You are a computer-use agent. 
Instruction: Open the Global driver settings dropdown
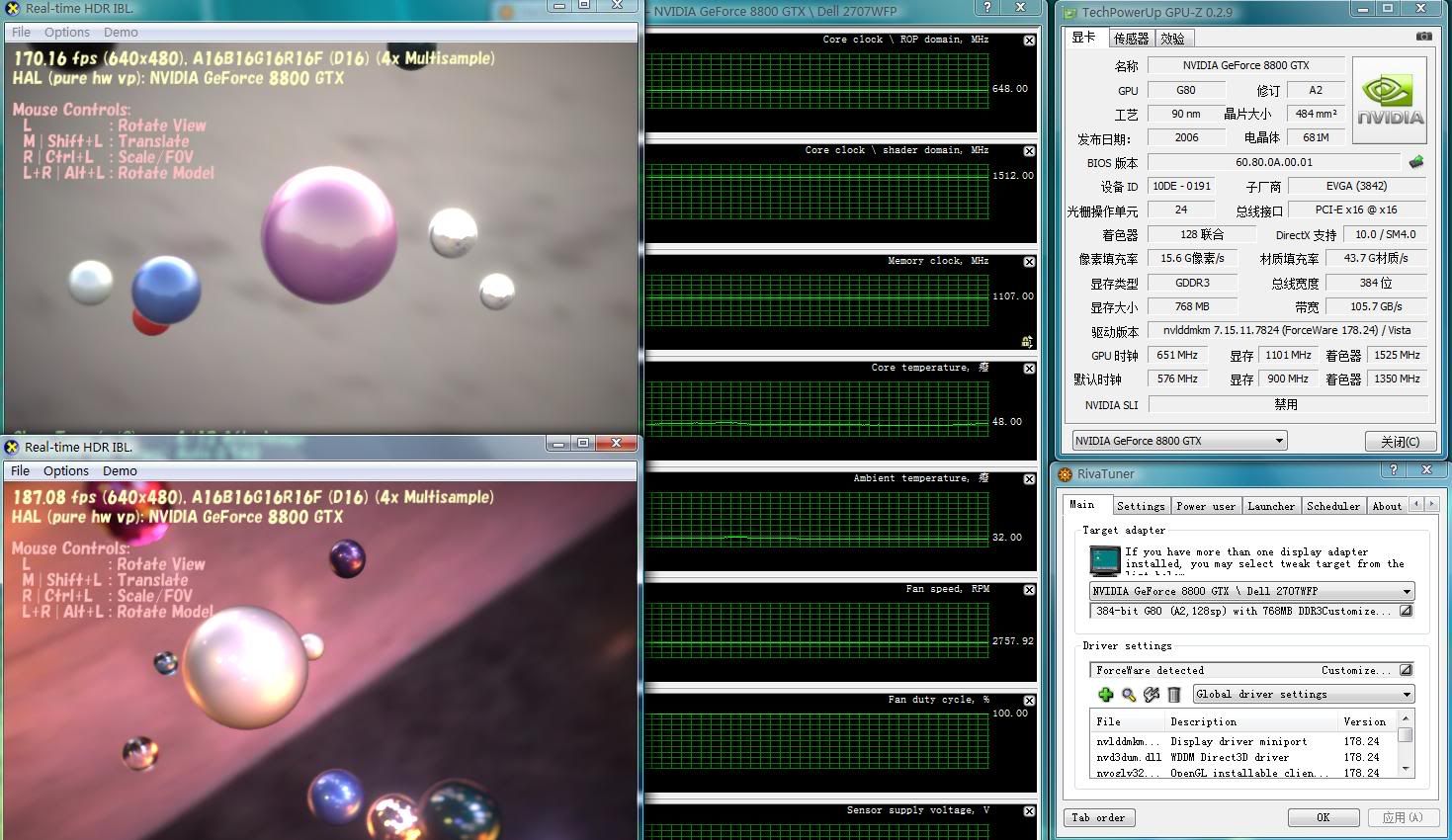click(x=1406, y=695)
